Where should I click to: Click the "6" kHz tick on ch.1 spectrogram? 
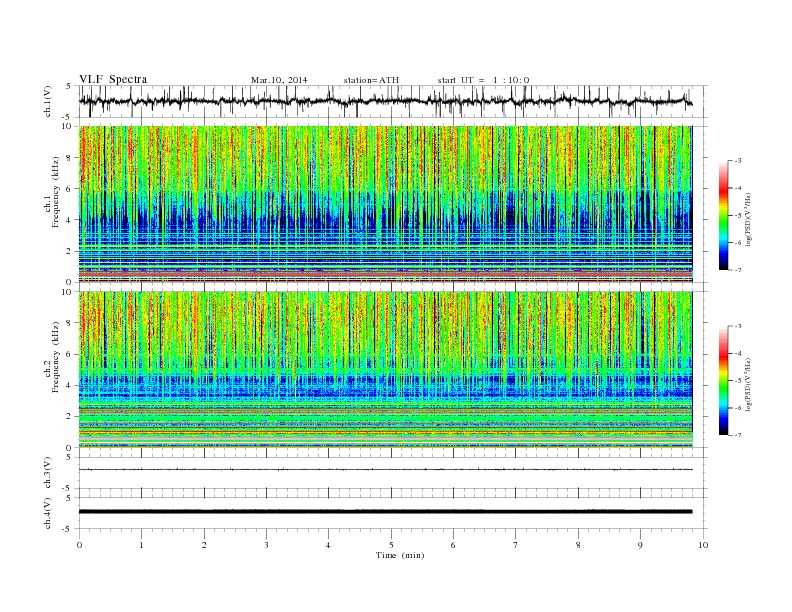(69, 189)
